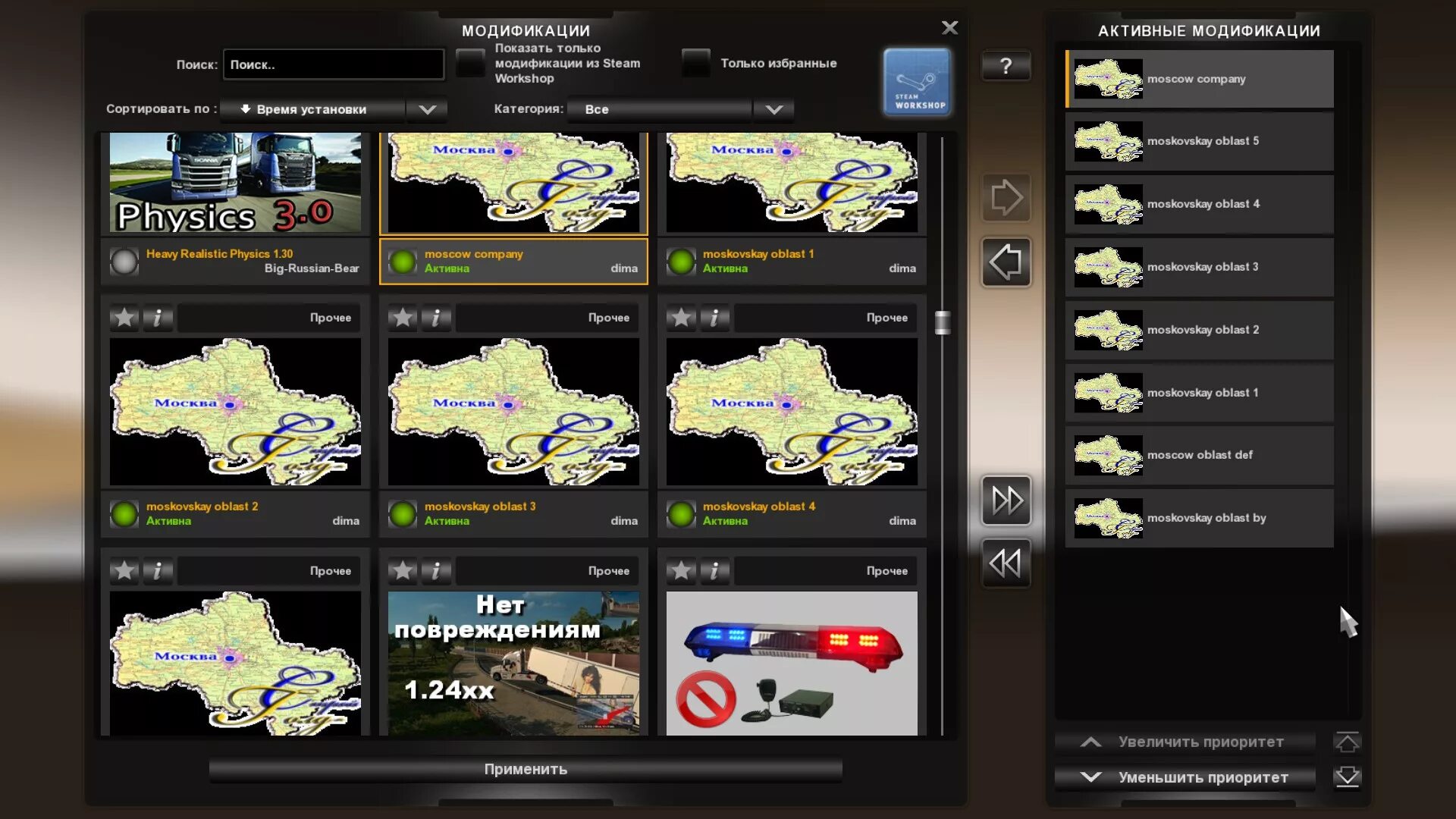The height and width of the screenshot is (819, 1456).
Task: Click the help question mark icon
Action: 1006,64
